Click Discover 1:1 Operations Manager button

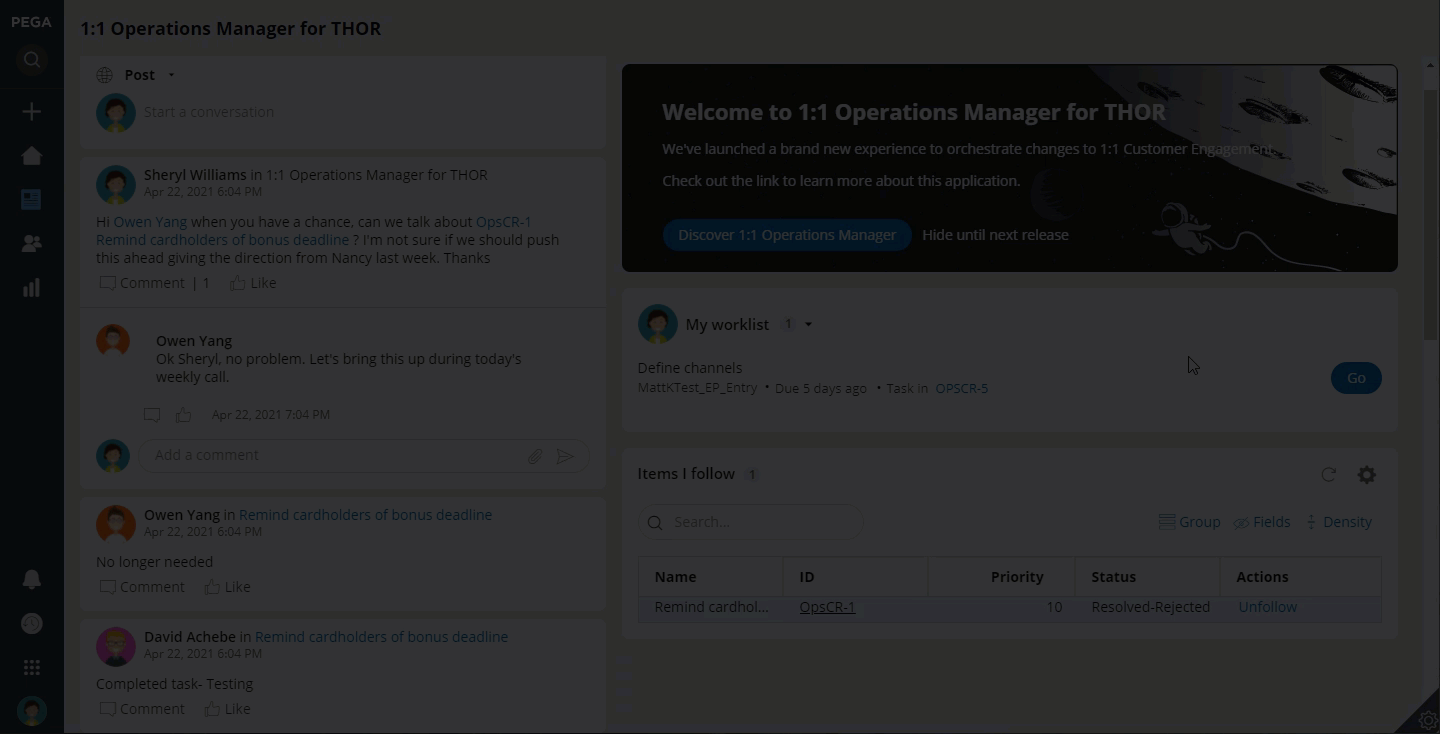787,235
